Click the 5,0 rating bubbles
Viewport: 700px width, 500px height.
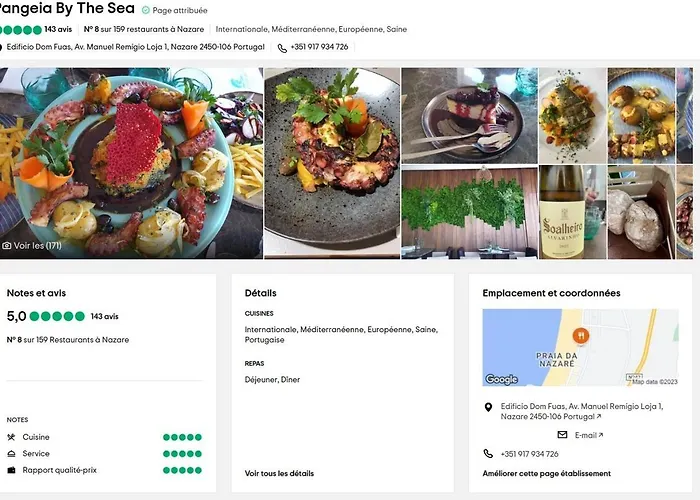pyautogui.click(x=58, y=316)
